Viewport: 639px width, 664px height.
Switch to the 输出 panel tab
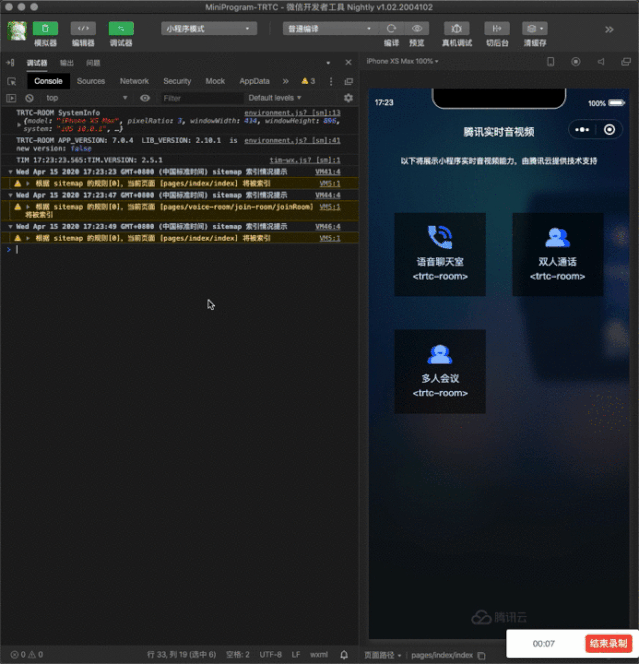[x=67, y=63]
